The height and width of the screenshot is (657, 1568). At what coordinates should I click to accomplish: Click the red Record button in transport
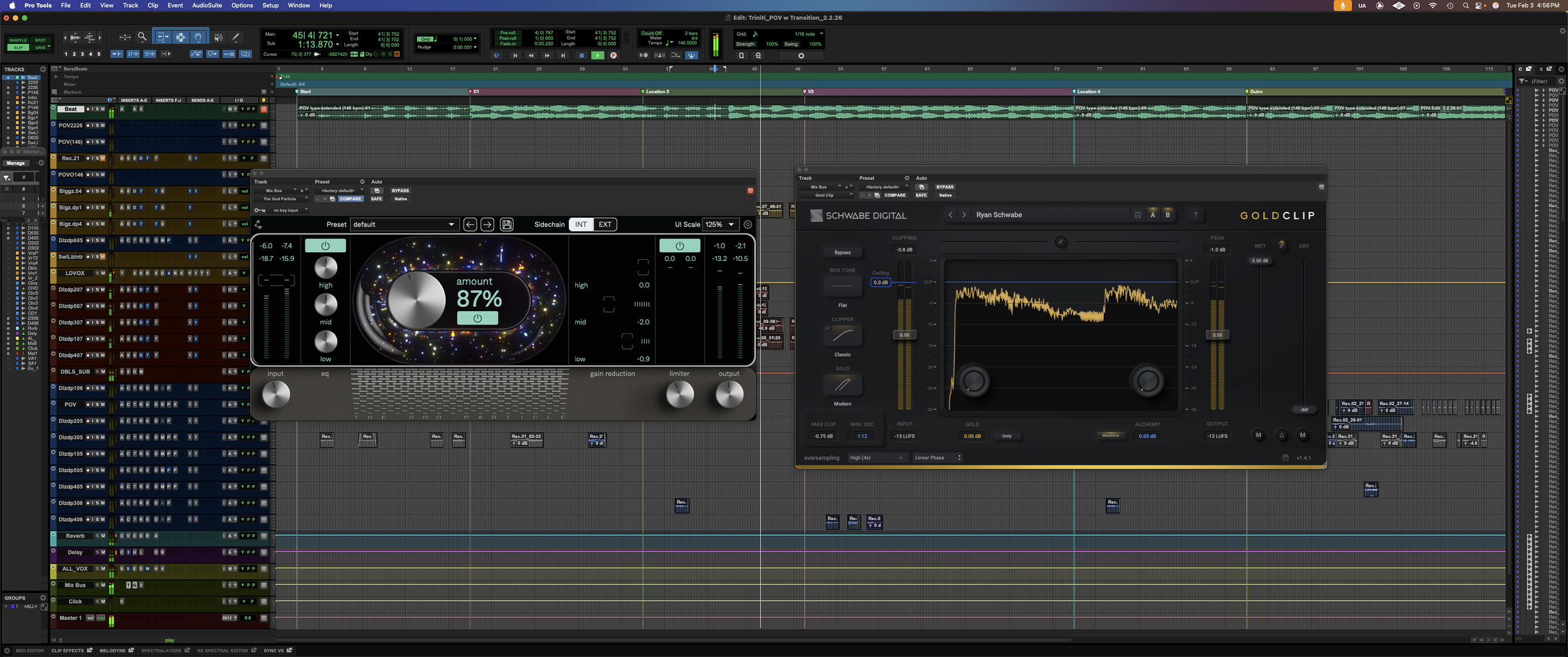click(x=613, y=55)
